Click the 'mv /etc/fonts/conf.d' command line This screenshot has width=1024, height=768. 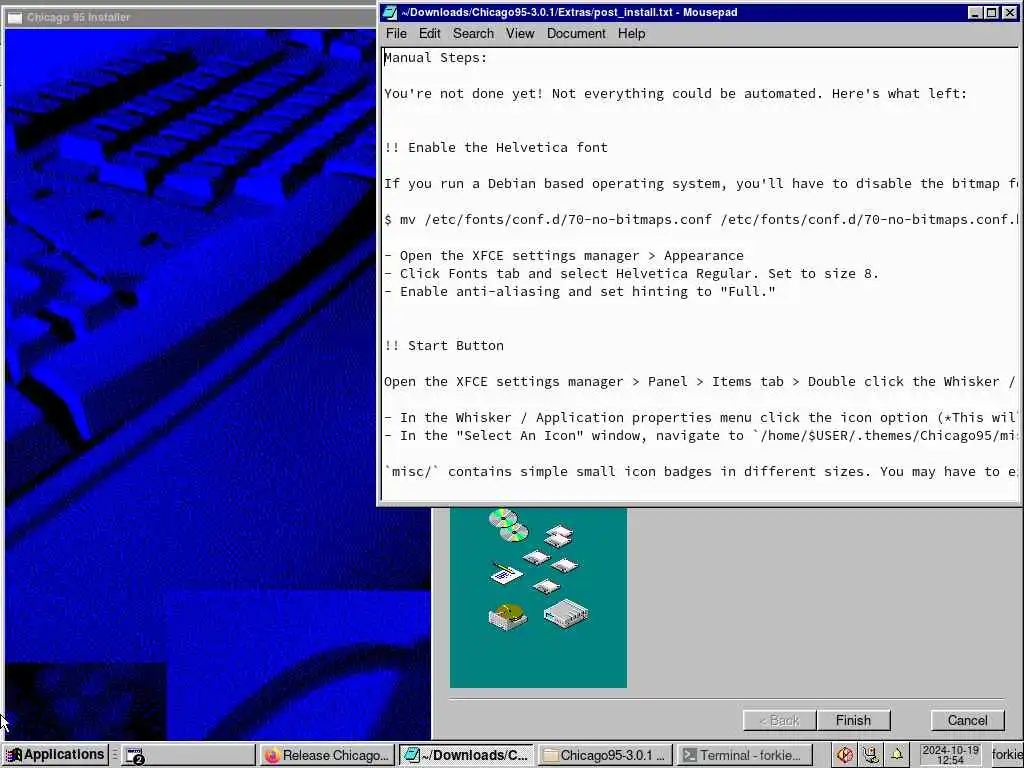click(x=701, y=219)
